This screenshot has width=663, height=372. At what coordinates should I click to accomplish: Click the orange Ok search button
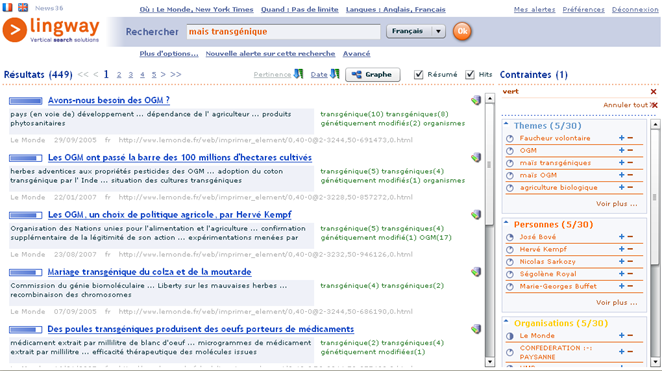tap(462, 31)
